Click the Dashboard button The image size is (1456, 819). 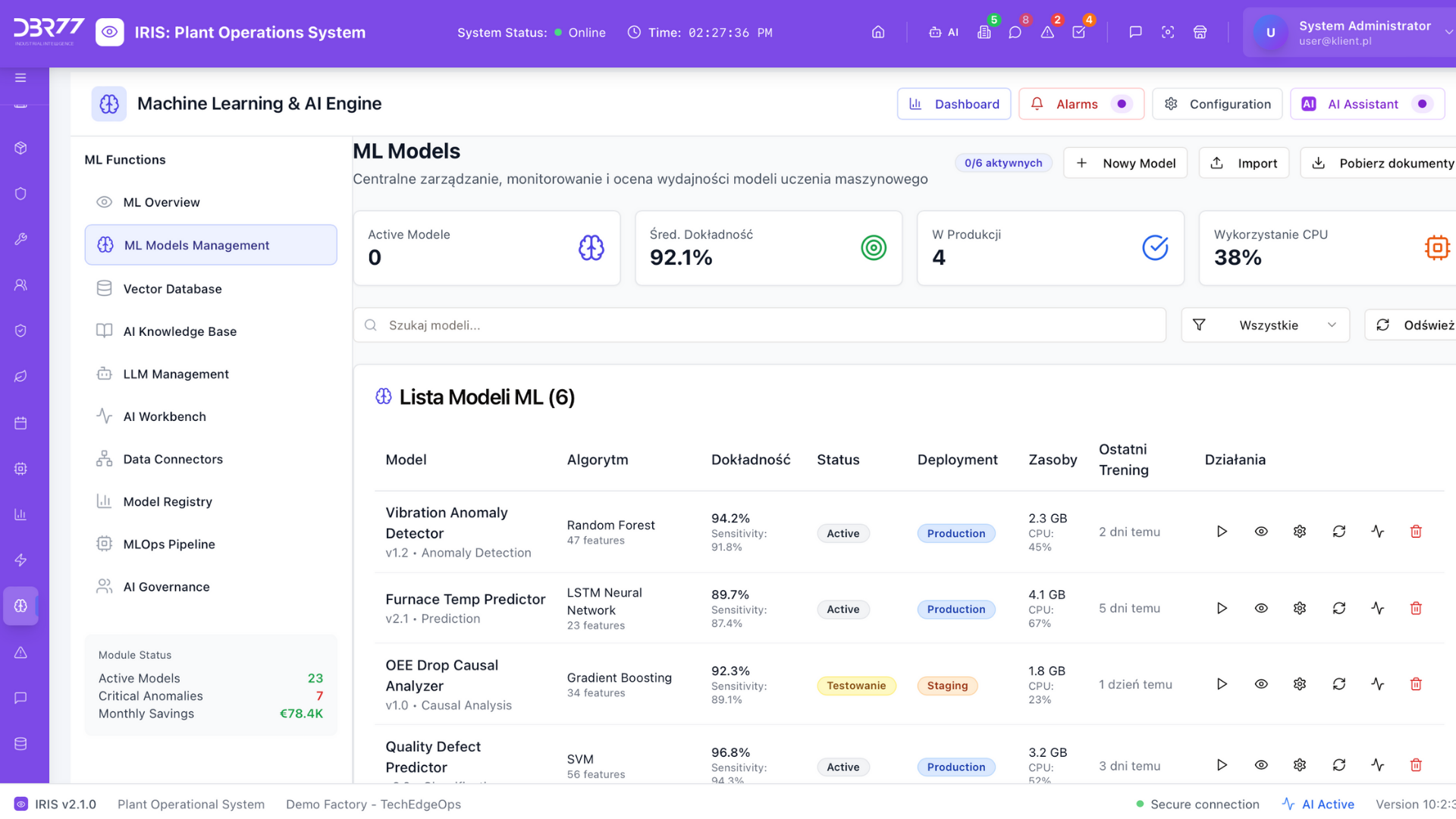tap(954, 104)
